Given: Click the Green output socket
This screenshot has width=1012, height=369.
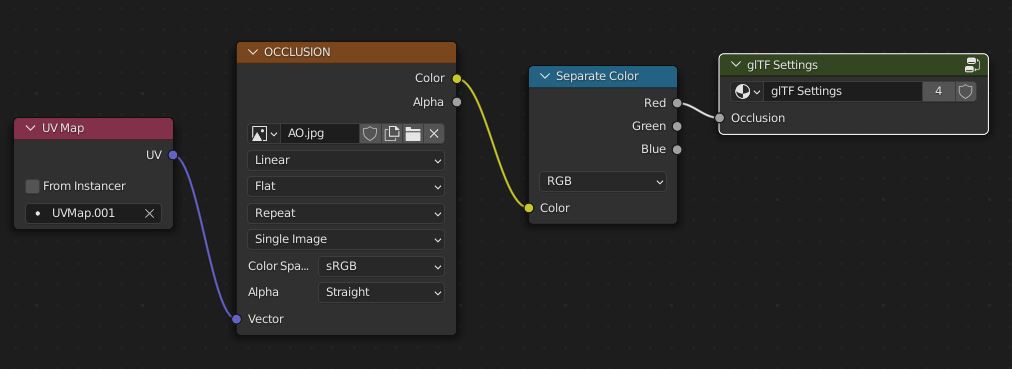Looking at the screenshot, I should point(677,126).
